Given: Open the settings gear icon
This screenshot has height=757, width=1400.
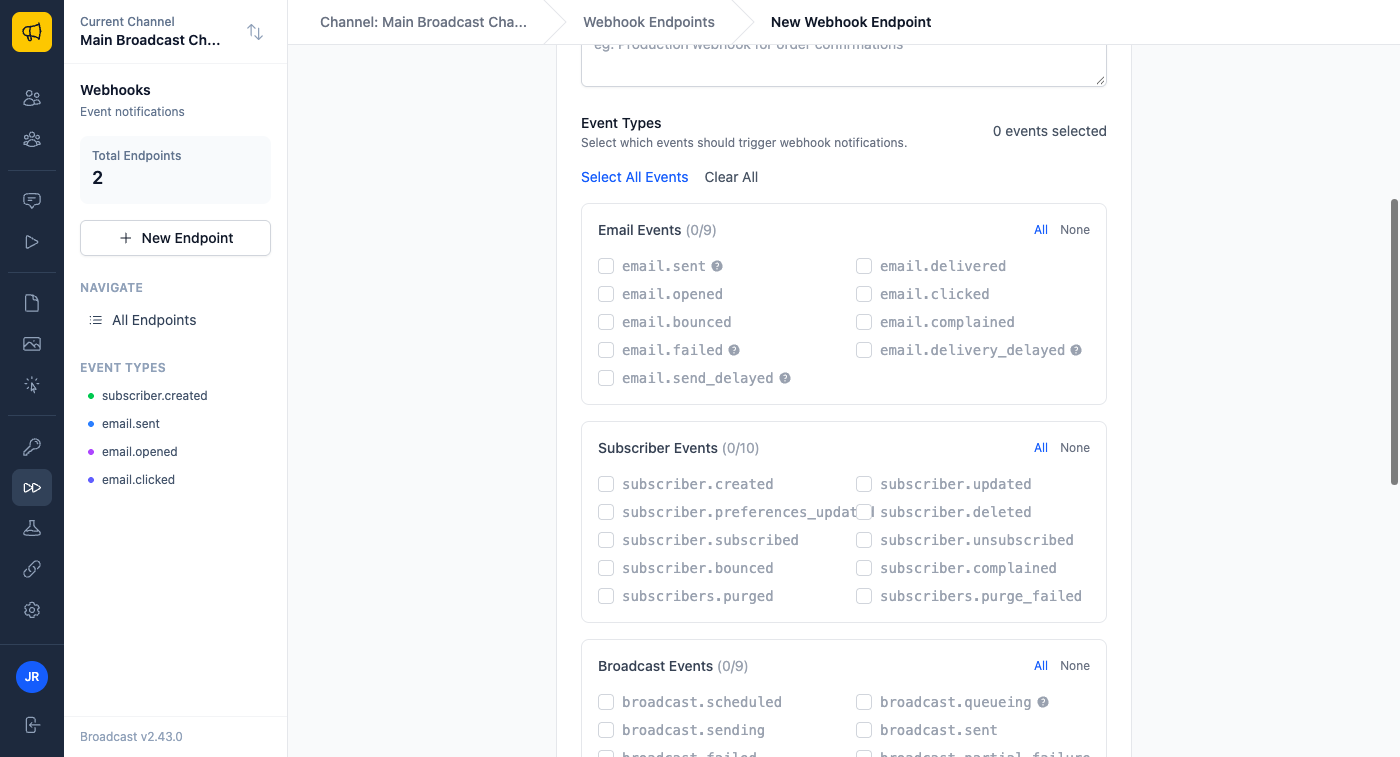Looking at the screenshot, I should click(32, 610).
